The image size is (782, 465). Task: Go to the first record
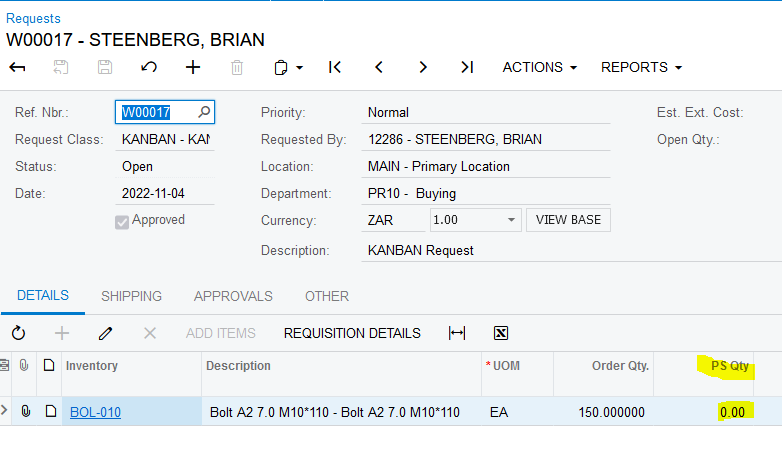pyautogui.click(x=335, y=67)
